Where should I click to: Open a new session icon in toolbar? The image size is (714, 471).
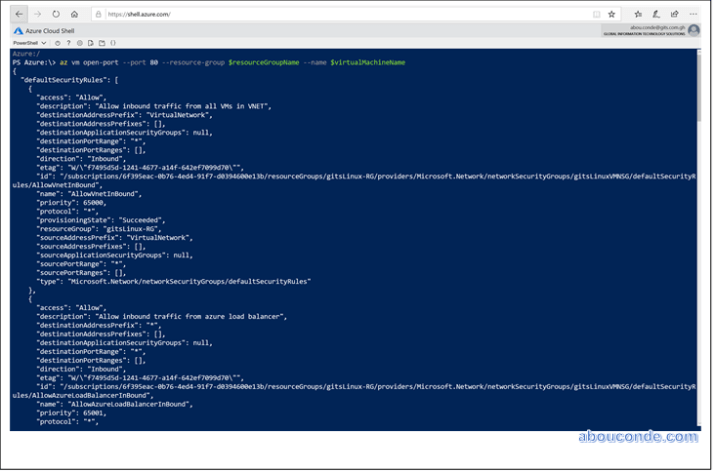pos(101,43)
